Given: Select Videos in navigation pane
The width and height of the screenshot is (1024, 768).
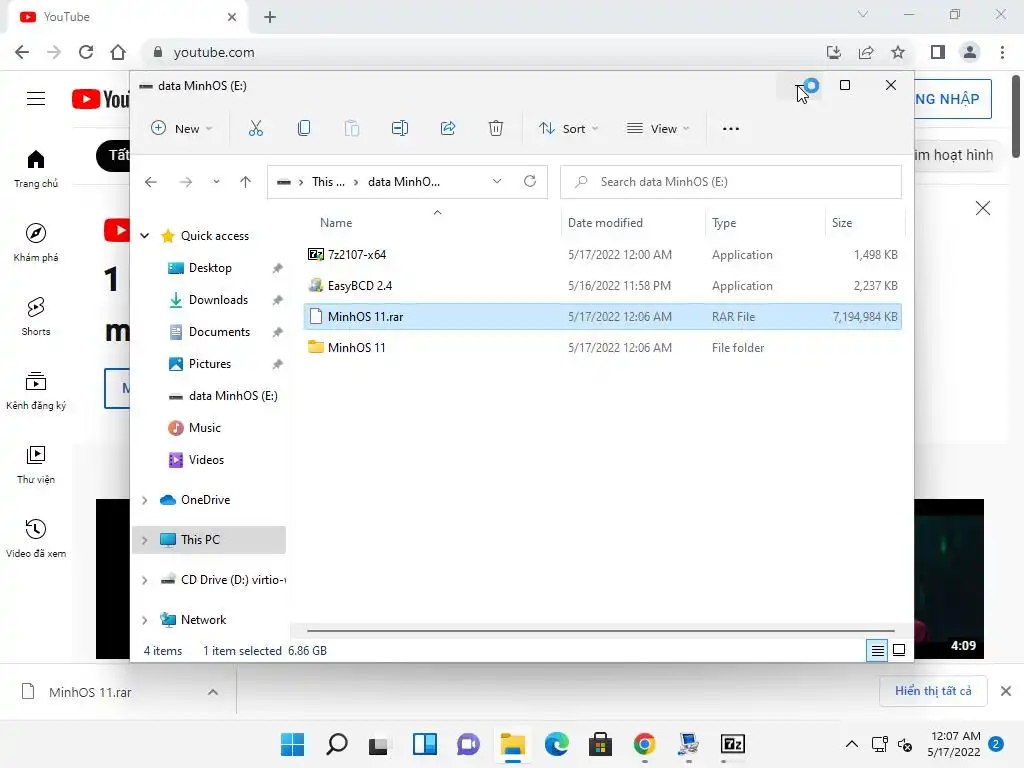Looking at the screenshot, I should point(206,460).
